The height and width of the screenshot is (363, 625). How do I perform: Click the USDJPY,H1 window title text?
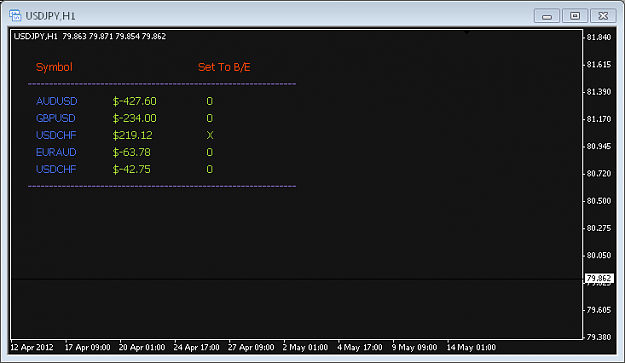tap(50, 16)
